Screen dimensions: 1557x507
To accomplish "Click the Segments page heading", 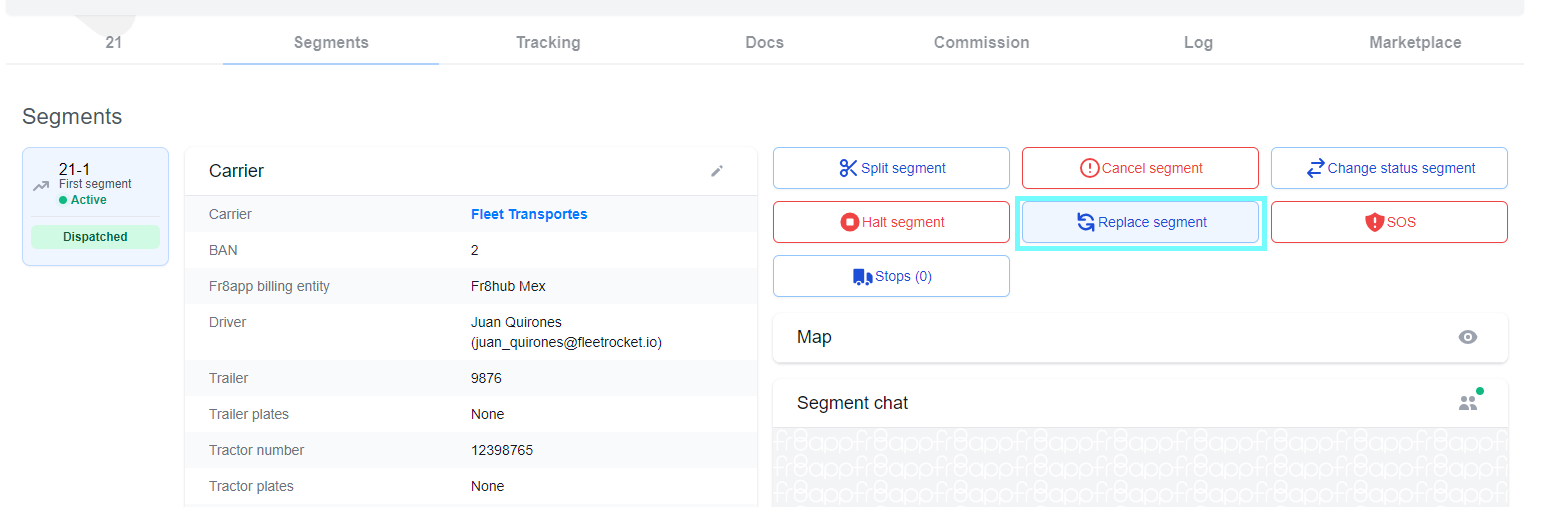I will (72, 116).
